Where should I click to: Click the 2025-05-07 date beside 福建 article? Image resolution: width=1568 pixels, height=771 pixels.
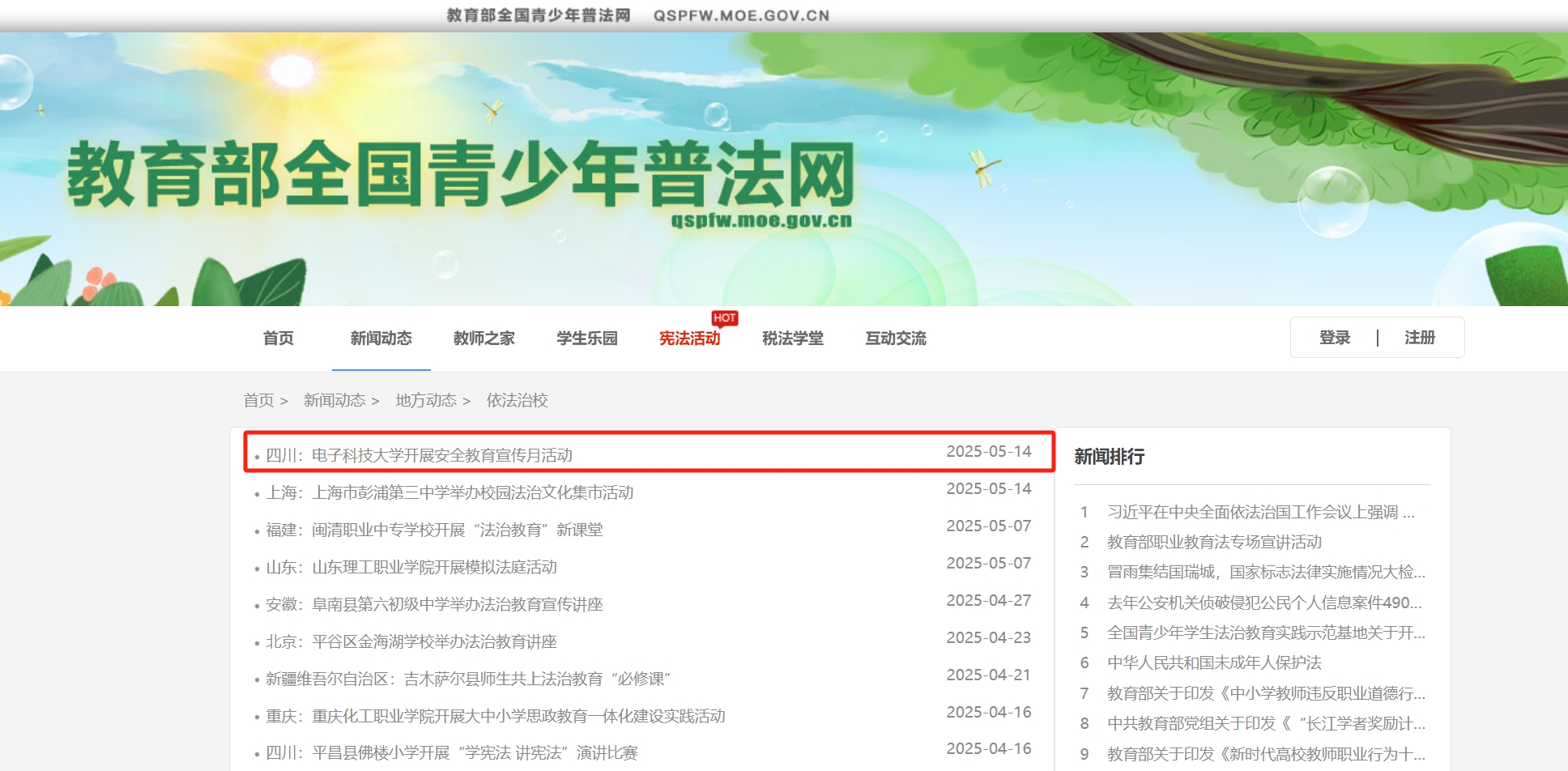pyautogui.click(x=989, y=526)
